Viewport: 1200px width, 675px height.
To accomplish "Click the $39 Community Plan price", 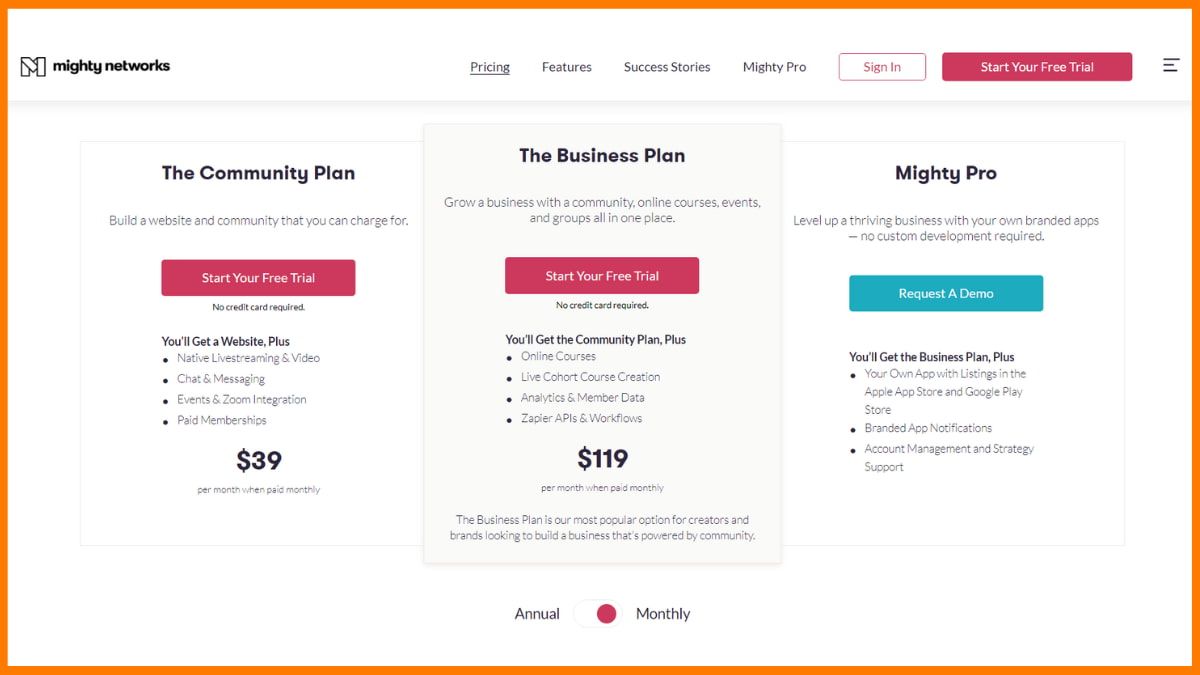I will 259,461.
